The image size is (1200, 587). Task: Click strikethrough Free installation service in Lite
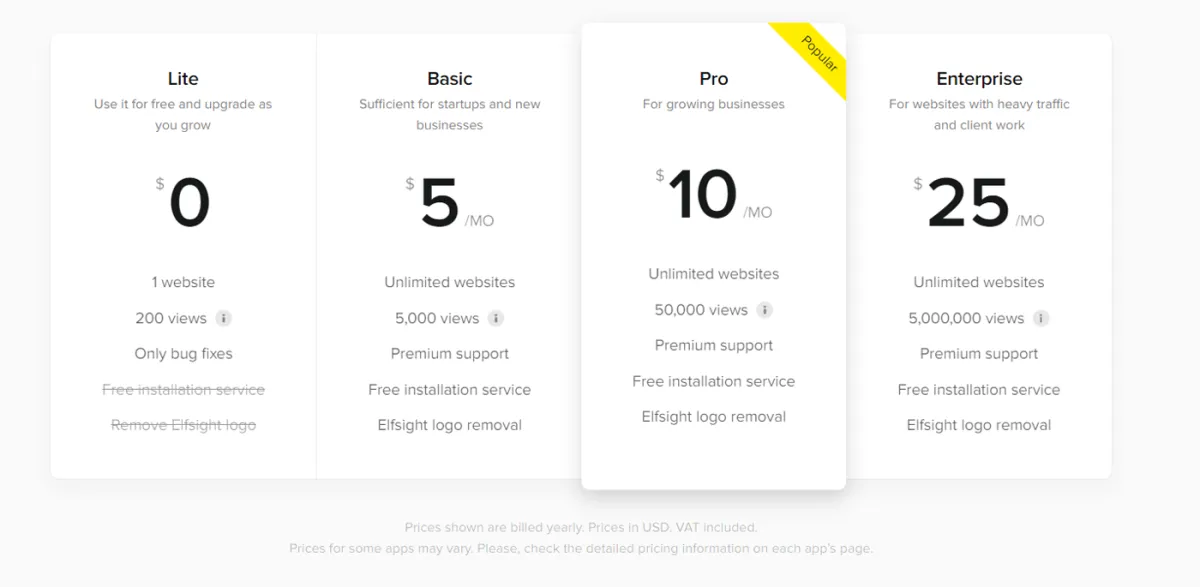click(x=183, y=390)
